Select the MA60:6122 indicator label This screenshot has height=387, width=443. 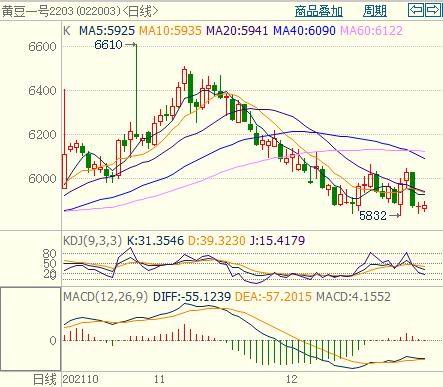tap(371, 31)
